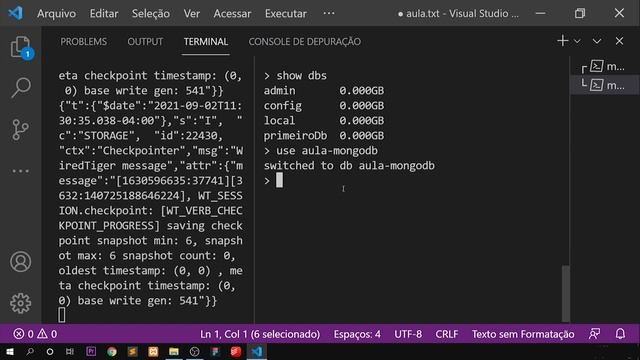Click the errors and warnings counter

(35, 334)
